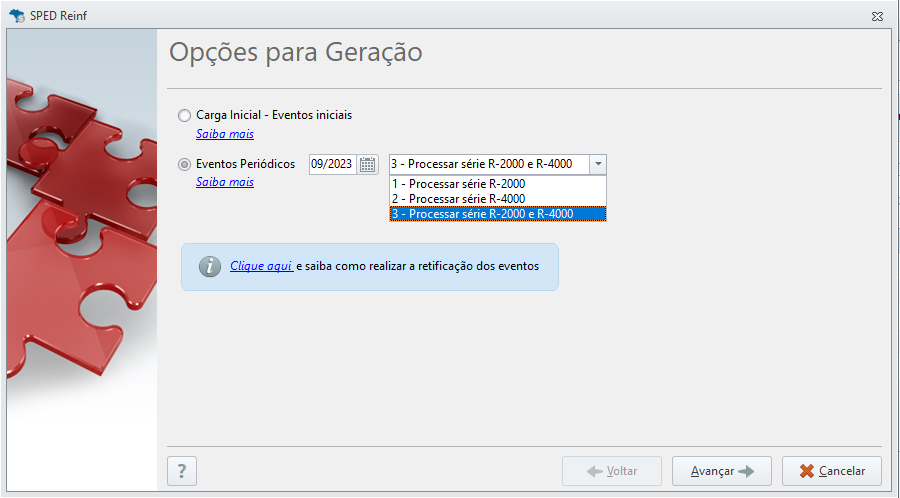The height and width of the screenshot is (498, 900).
Task: Open the calendar picker icon
Action: pyautogui.click(x=367, y=165)
